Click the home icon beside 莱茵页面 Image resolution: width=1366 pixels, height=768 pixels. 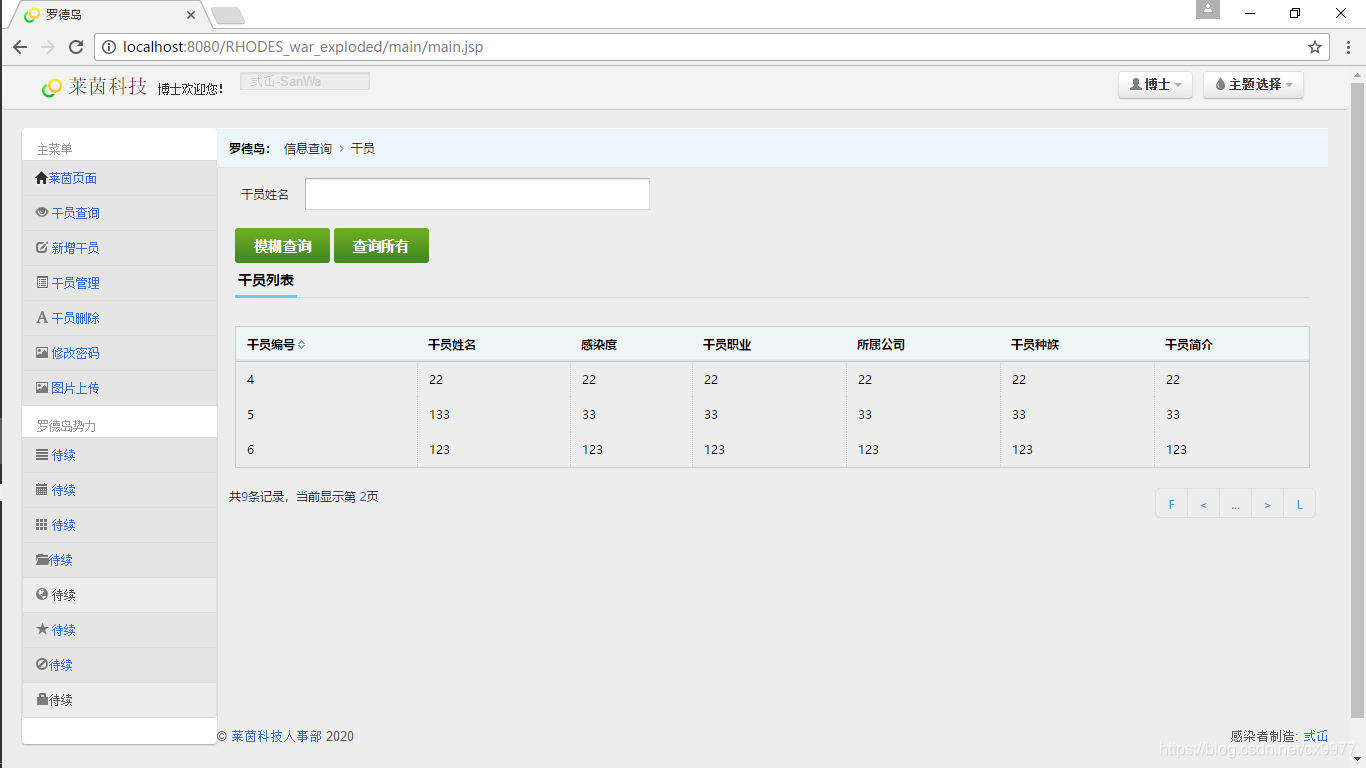coord(41,178)
